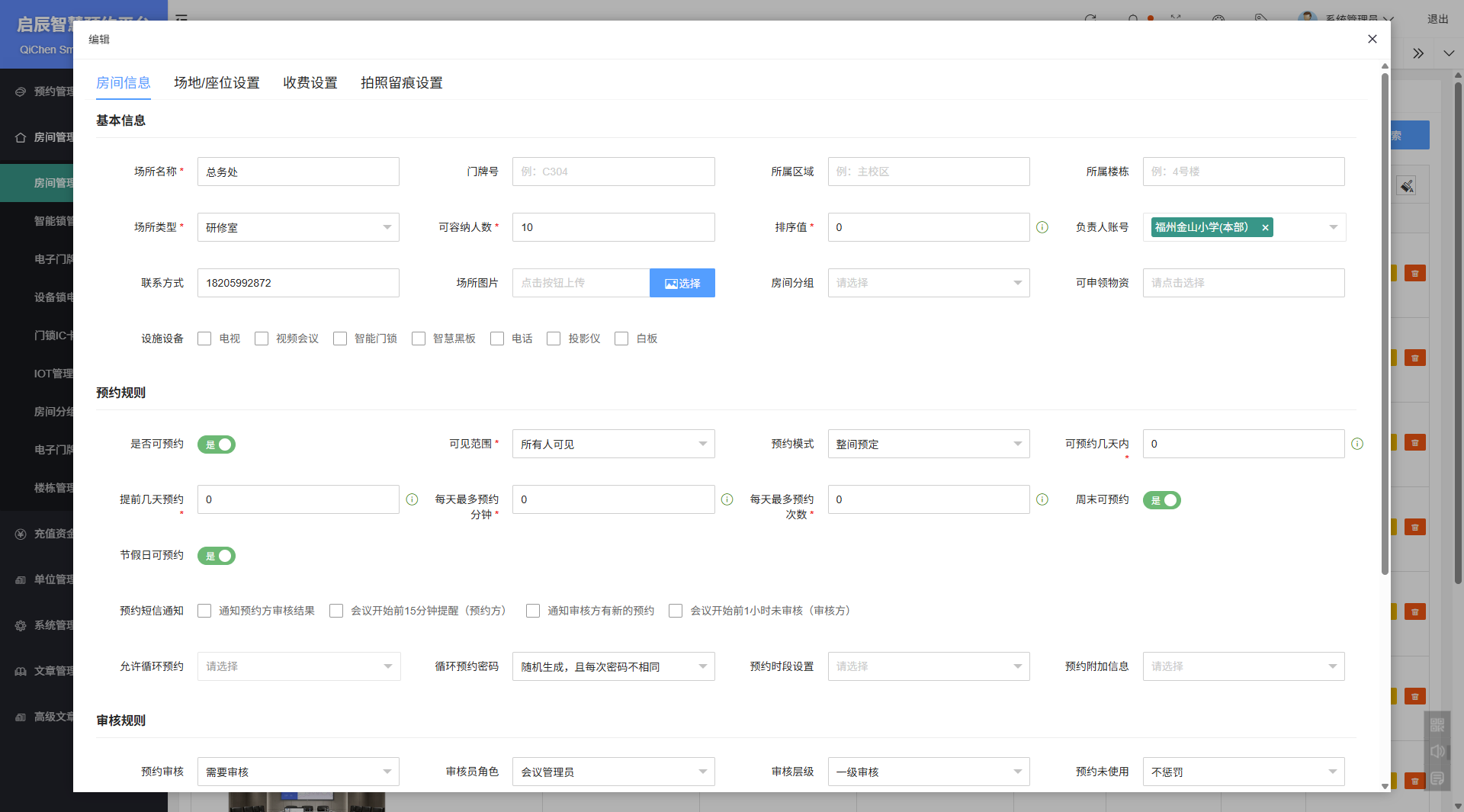Click the info icon beside 每天最多预约次数 field
Image resolution: width=1464 pixels, height=812 pixels.
[1042, 499]
